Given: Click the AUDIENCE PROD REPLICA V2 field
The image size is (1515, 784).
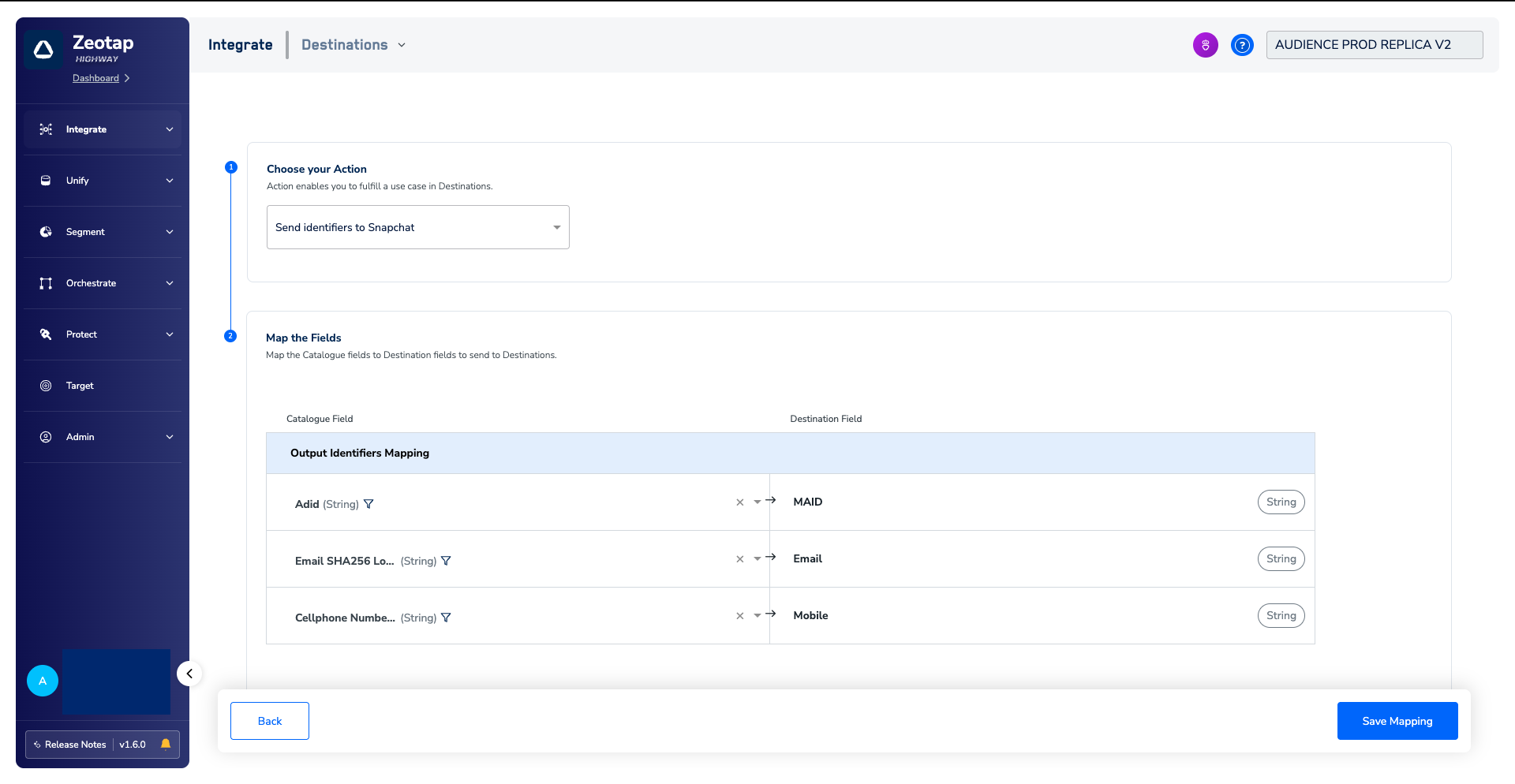Looking at the screenshot, I should click(1374, 45).
